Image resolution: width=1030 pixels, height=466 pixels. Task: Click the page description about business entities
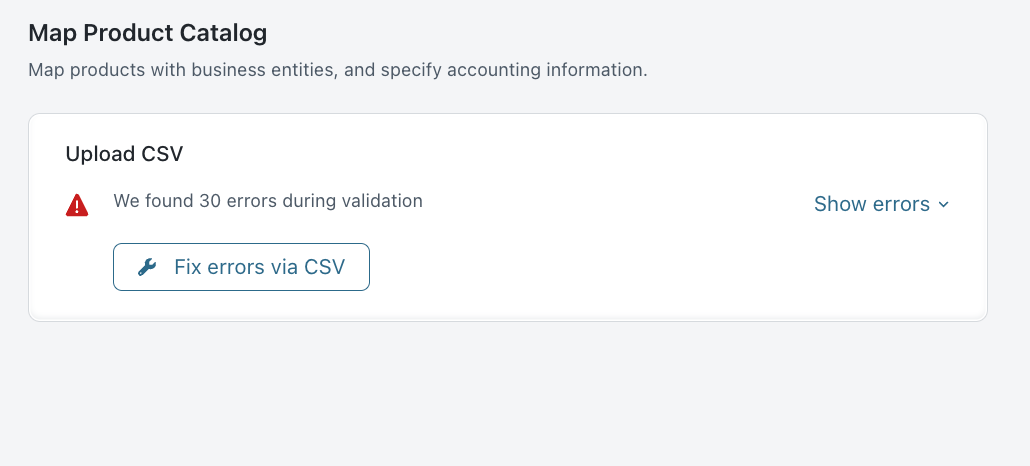click(338, 71)
